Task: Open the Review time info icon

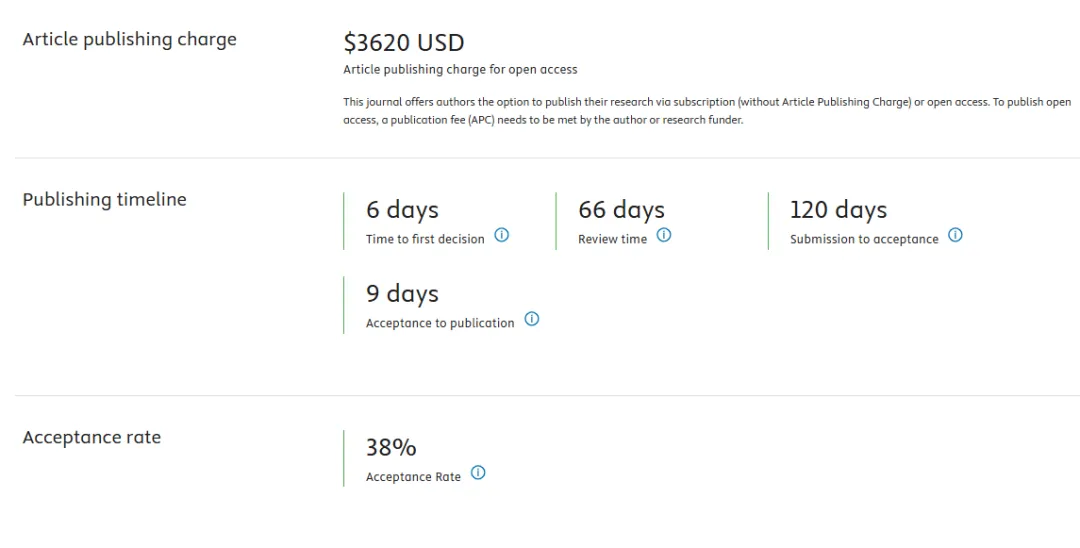Action: point(663,235)
